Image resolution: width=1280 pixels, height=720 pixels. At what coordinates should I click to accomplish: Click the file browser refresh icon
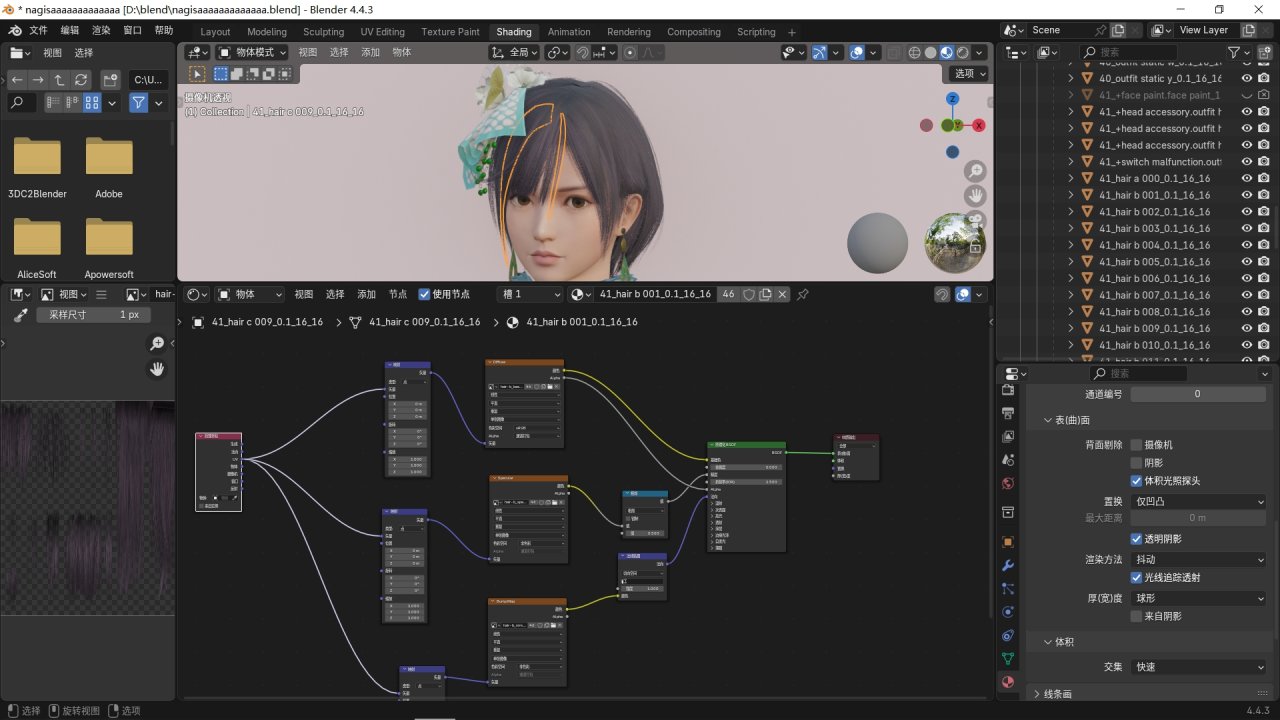tap(81, 79)
